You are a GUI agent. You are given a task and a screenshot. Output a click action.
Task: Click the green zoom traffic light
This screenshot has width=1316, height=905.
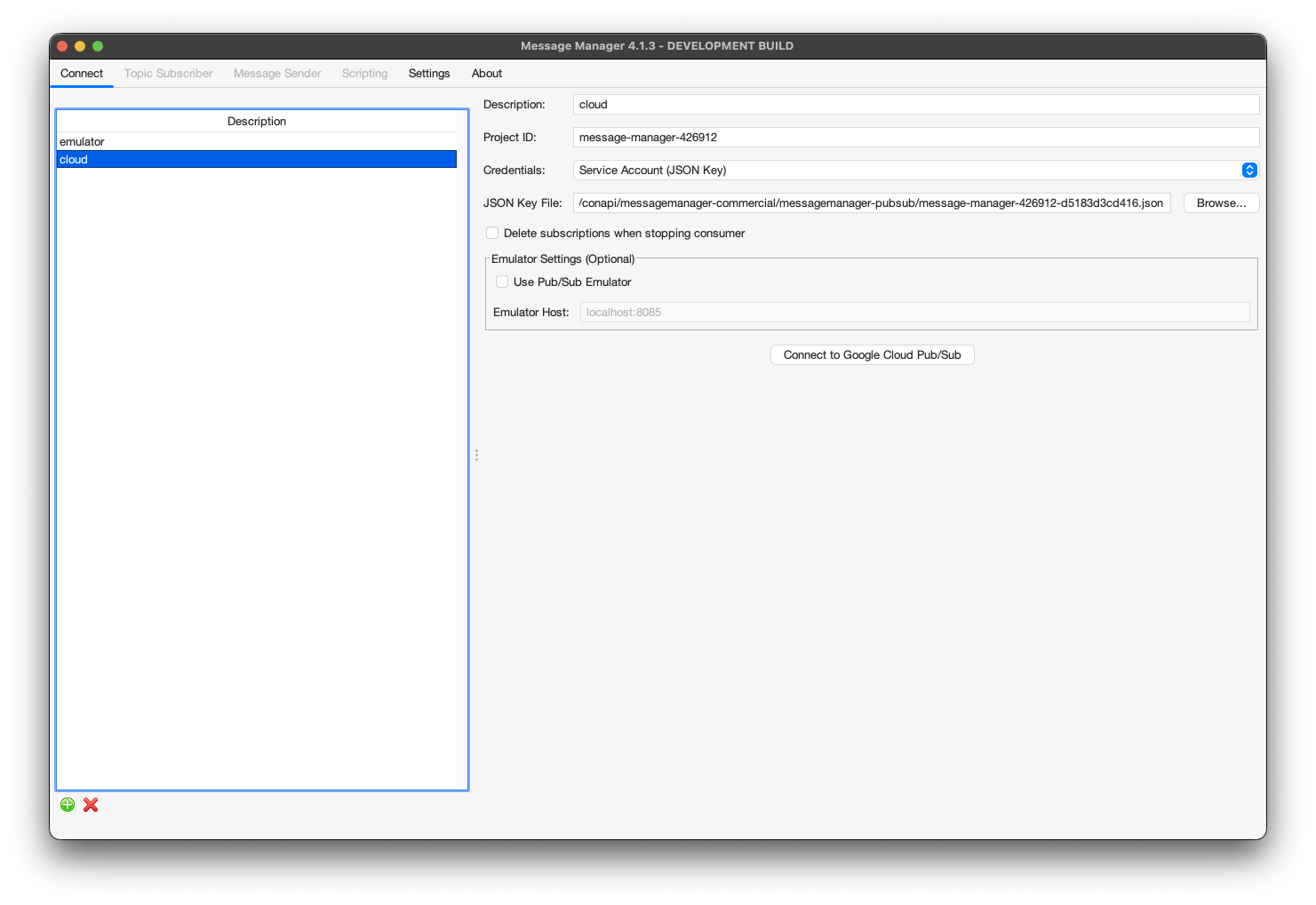pos(98,45)
